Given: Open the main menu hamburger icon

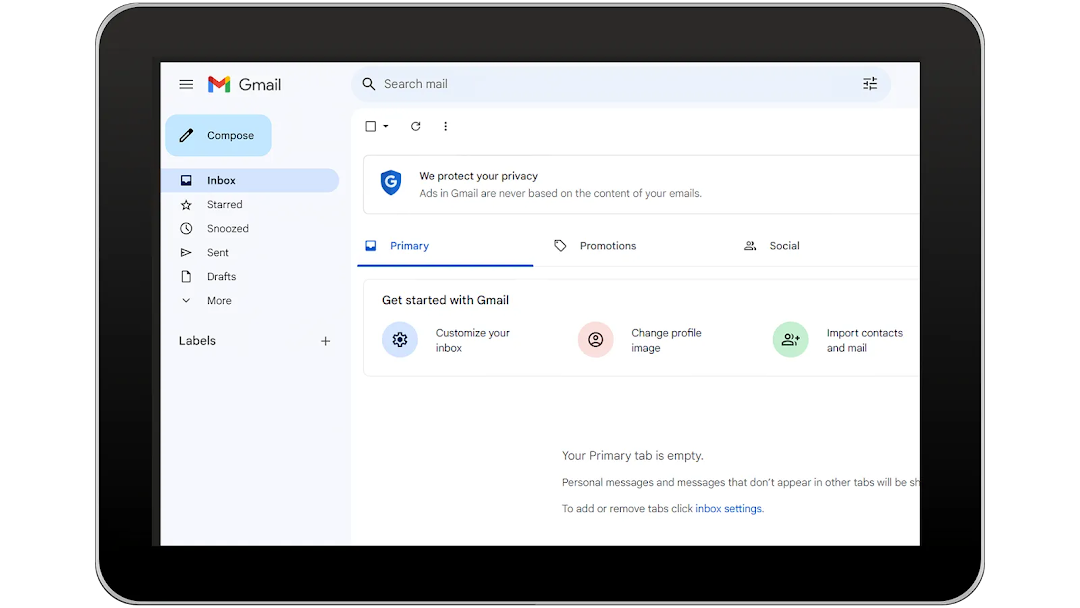Looking at the screenshot, I should [x=186, y=84].
